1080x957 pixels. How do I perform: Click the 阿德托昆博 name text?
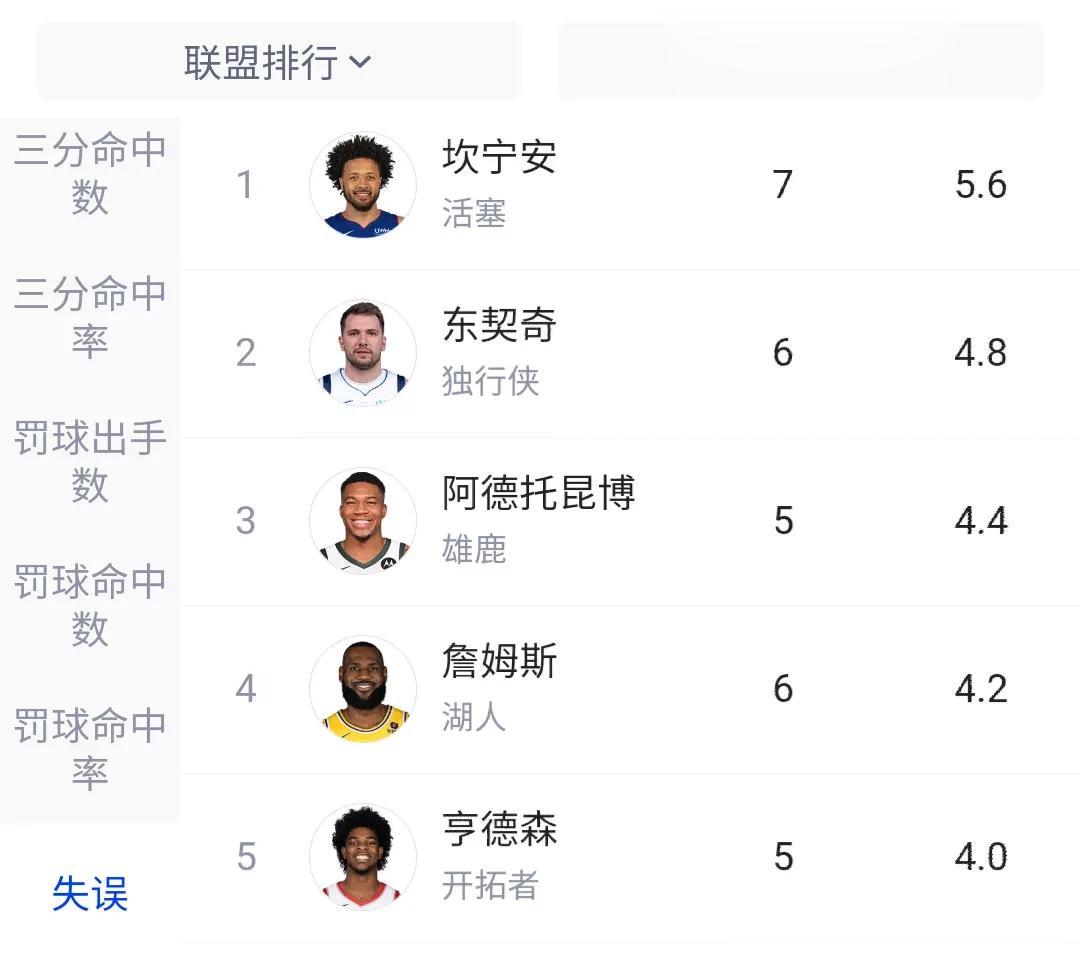[x=539, y=493]
